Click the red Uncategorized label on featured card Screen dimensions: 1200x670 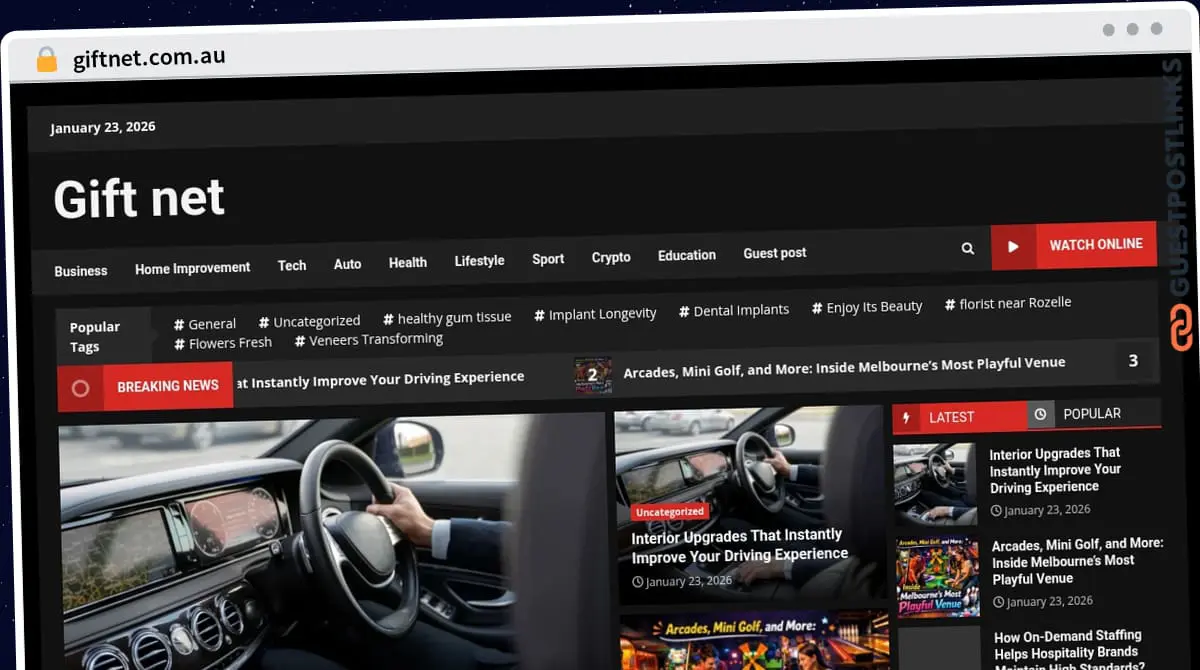point(670,512)
